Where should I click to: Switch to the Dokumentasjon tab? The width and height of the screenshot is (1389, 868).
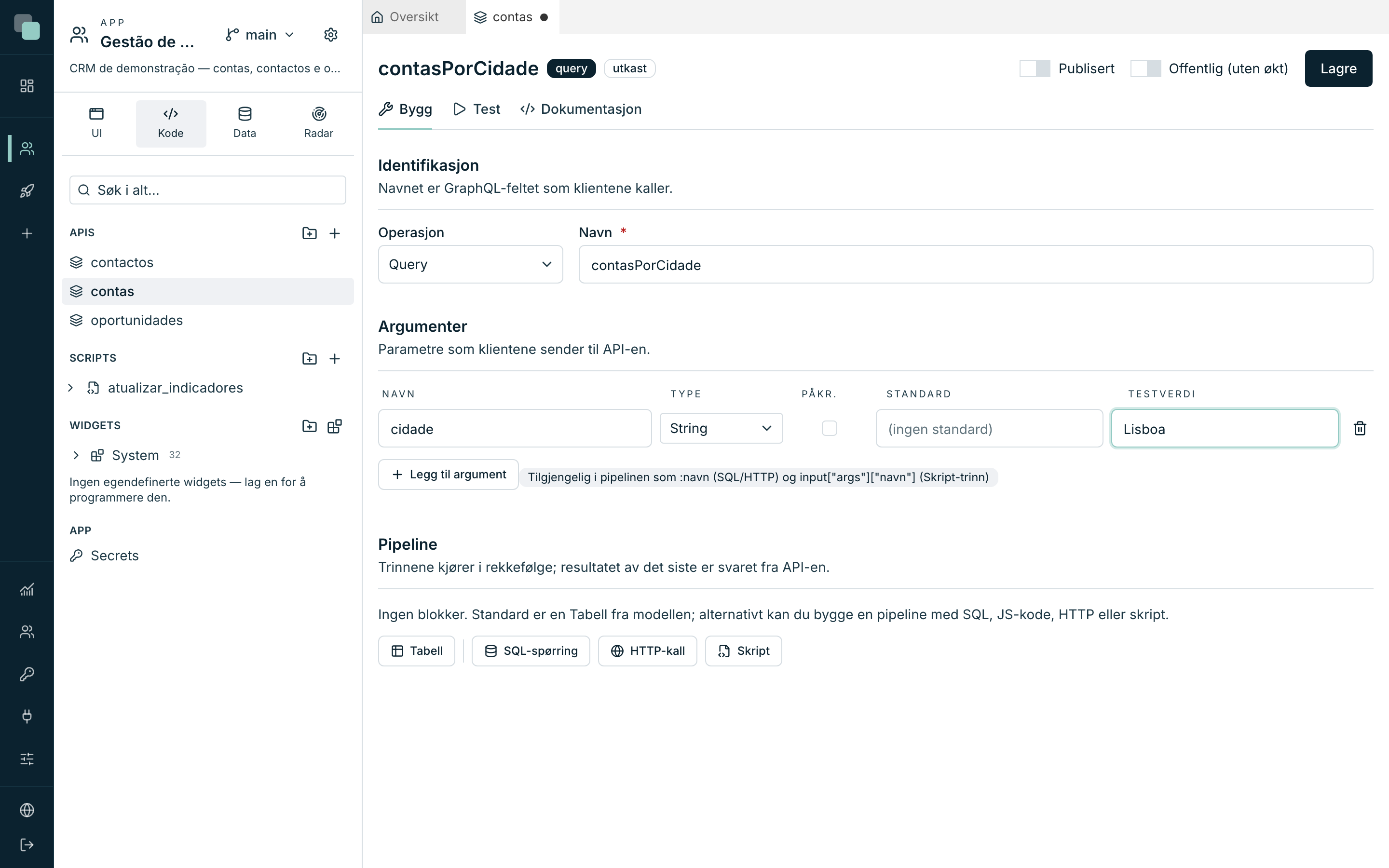point(581,109)
